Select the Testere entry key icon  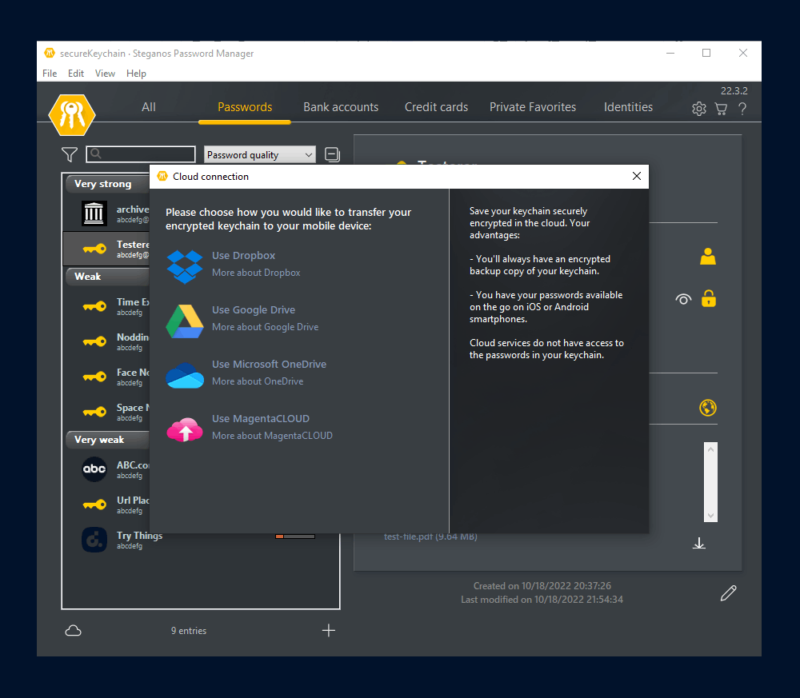coord(94,249)
